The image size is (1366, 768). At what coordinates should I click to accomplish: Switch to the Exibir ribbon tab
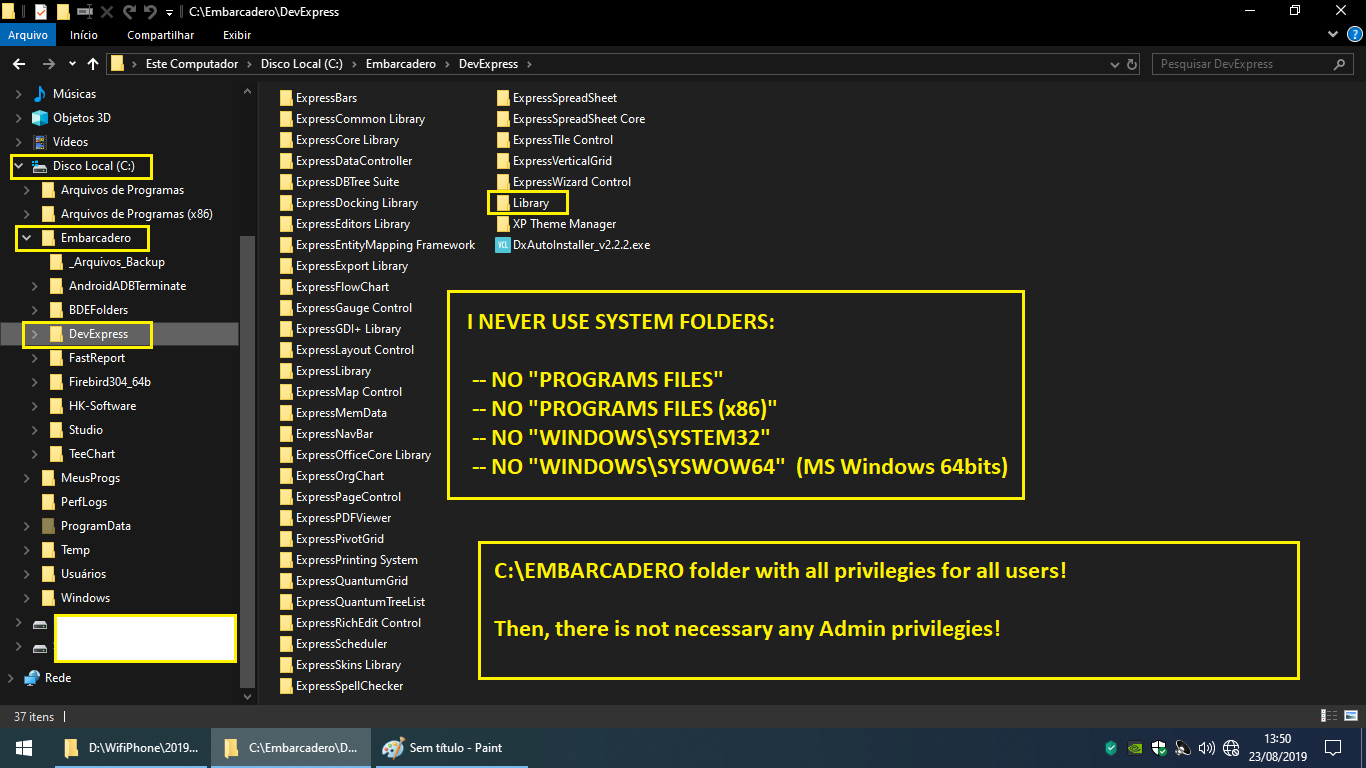point(237,35)
